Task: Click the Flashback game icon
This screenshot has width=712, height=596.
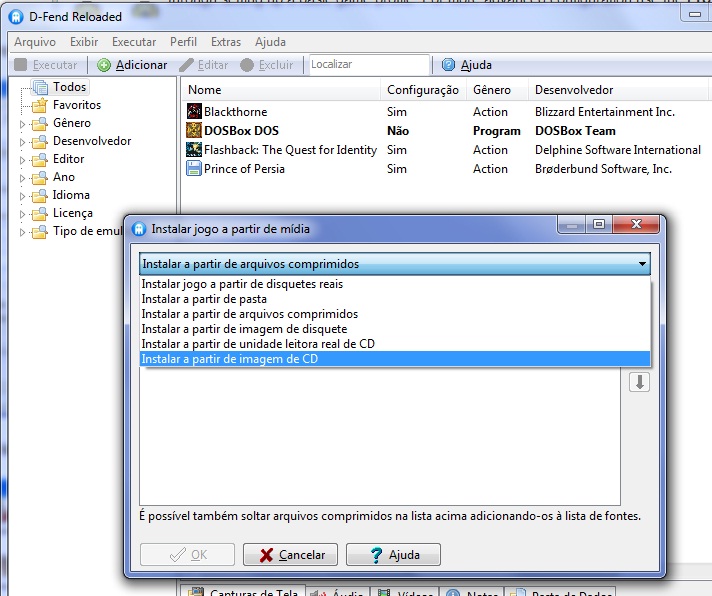Action: (x=194, y=149)
